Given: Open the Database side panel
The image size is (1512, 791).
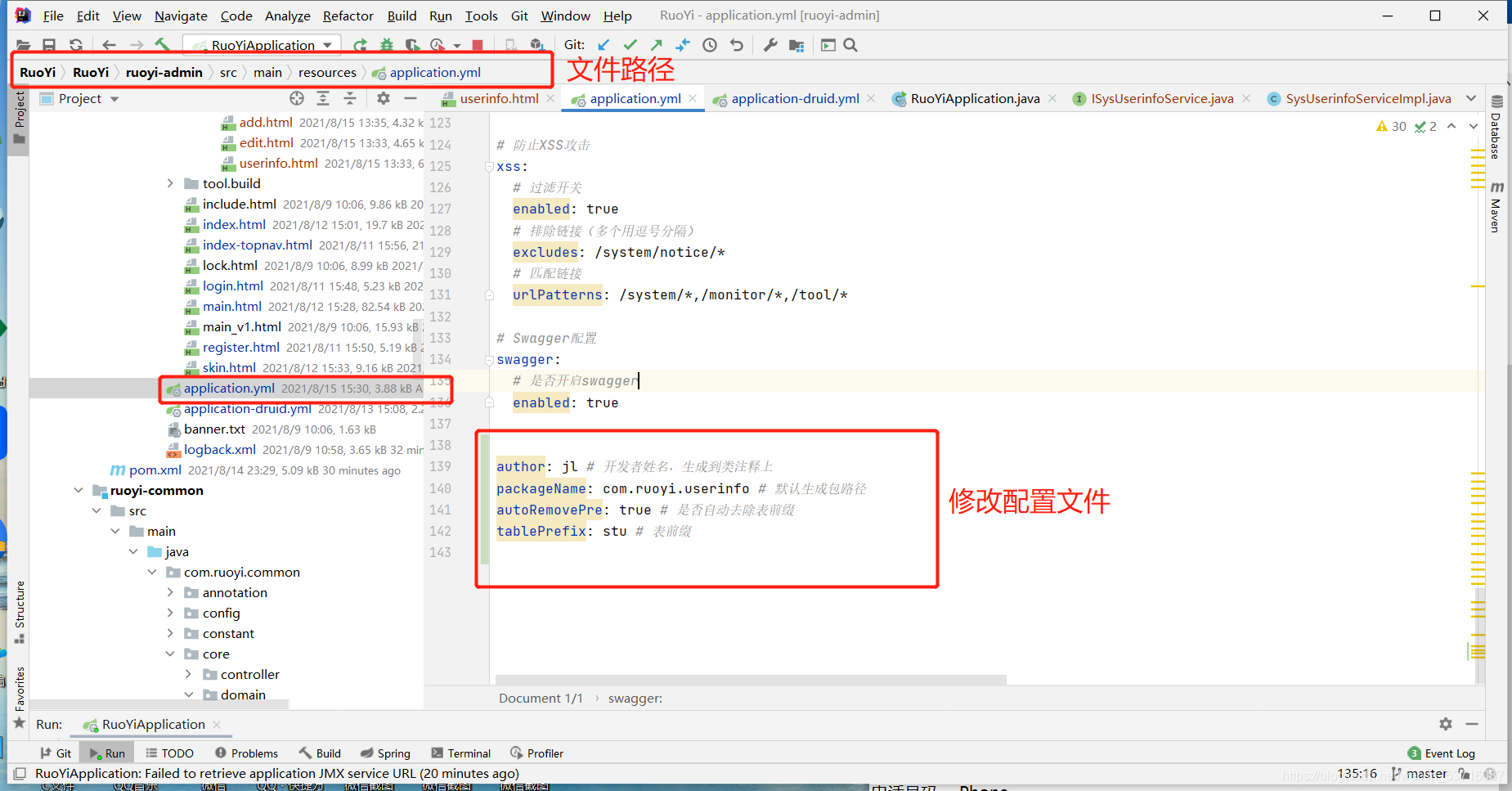Looking at the screenshot, I should click(1496, 128).
